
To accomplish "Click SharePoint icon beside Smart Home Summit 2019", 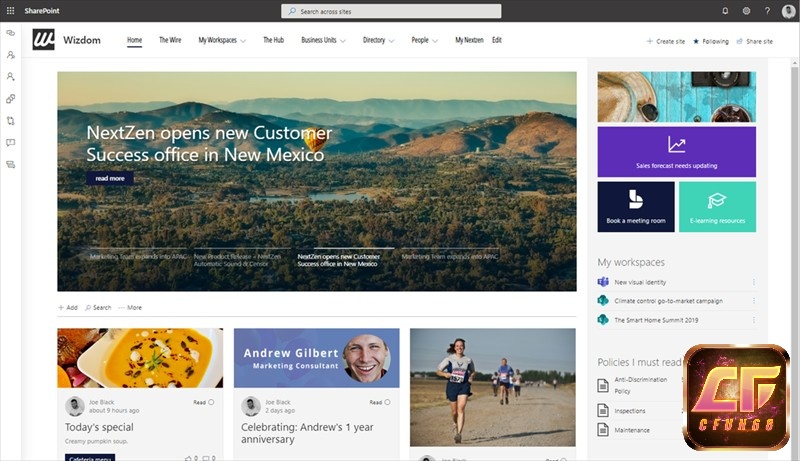I will point(603,320).
